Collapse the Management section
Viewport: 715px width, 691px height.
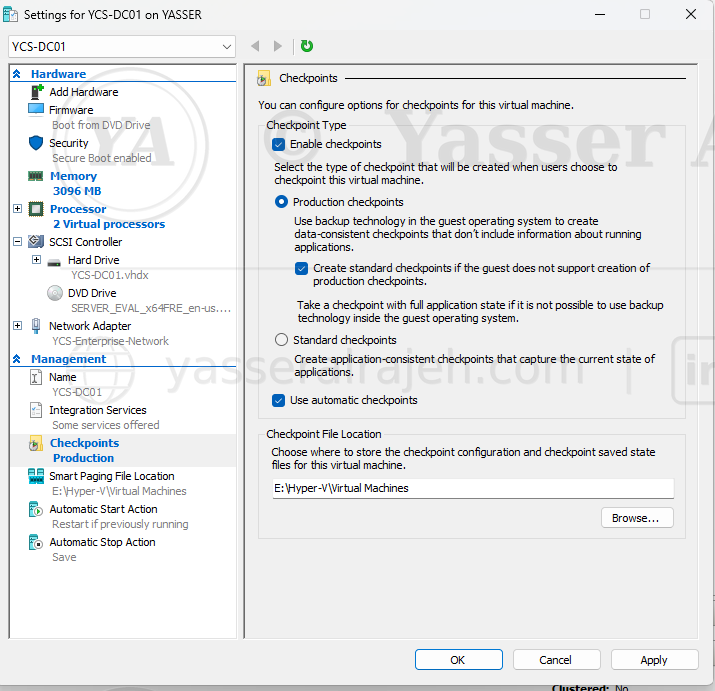point(17,359)
